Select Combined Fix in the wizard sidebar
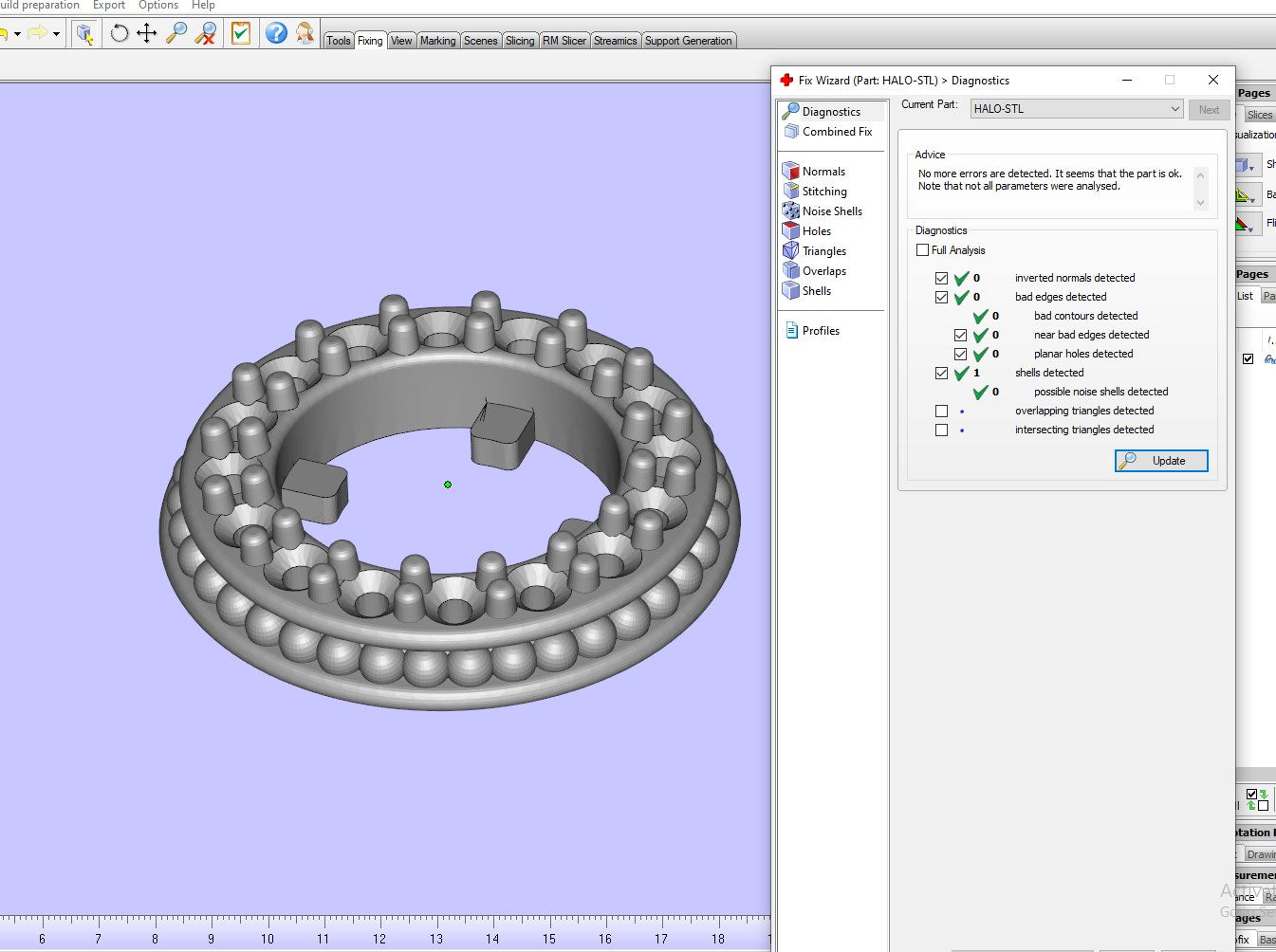The width and height of the screenshot is (1276, 952). coord(836,132)
